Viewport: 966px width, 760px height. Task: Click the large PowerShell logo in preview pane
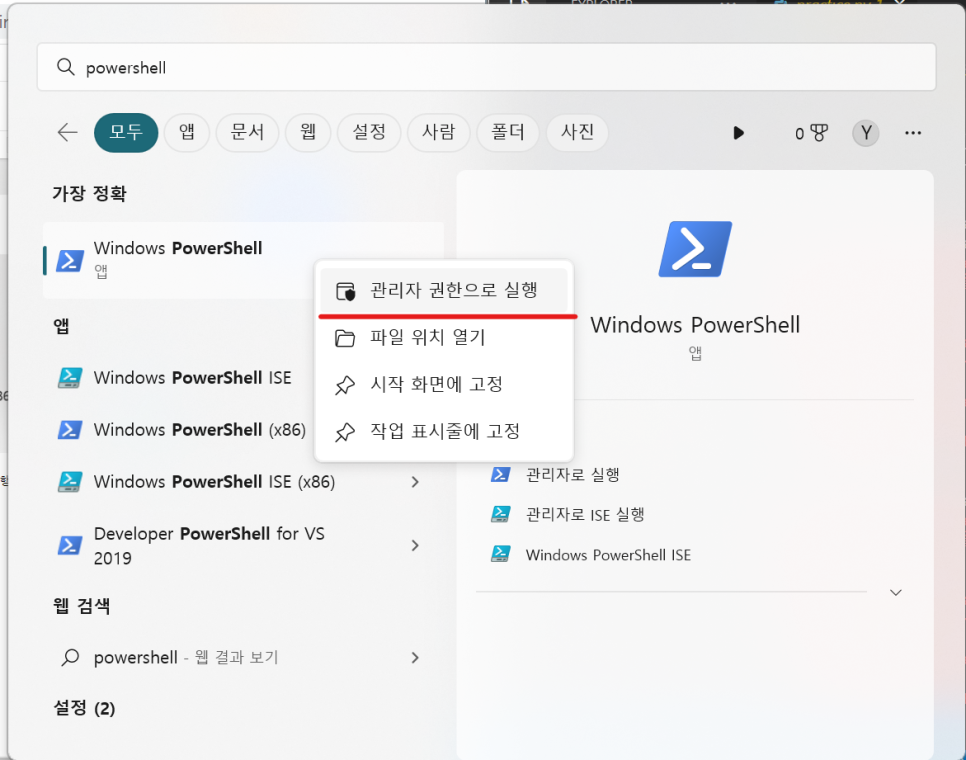[695, 249]
